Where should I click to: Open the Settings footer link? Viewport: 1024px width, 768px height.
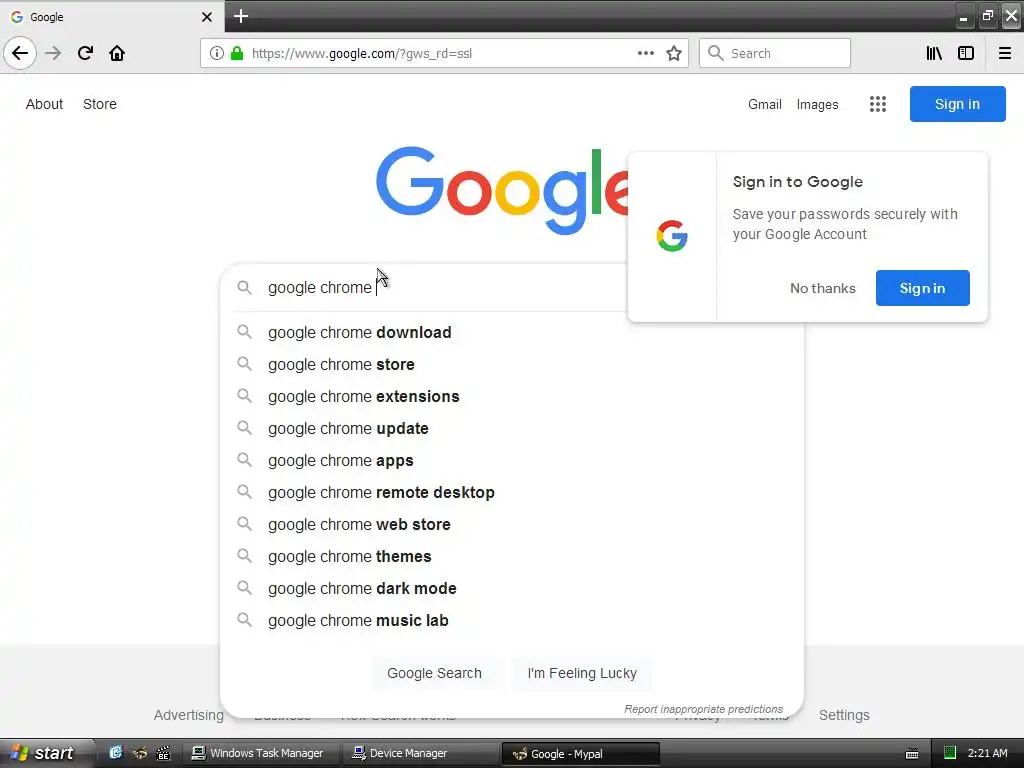tap(844, 715)
